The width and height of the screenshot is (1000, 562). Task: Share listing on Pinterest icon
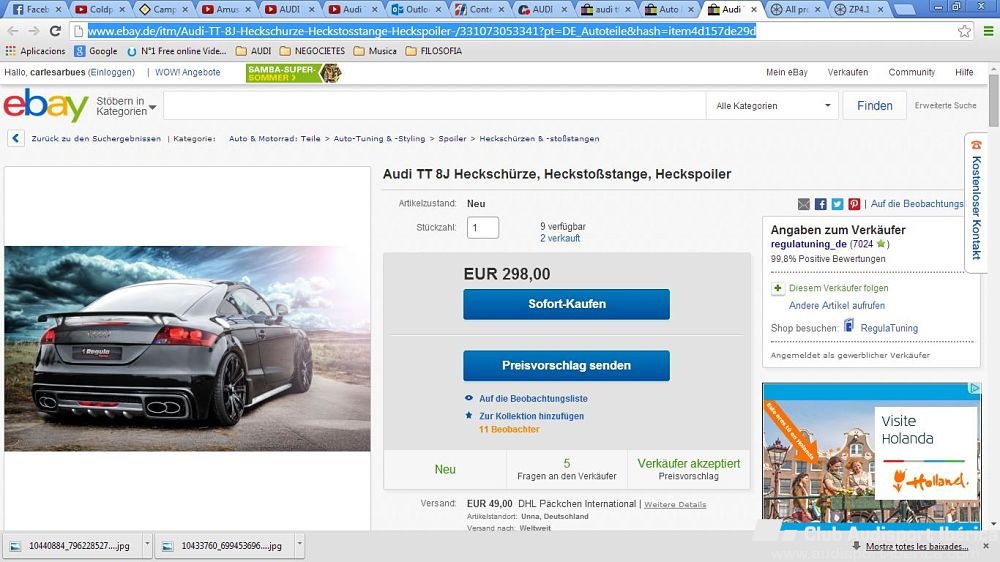click(855, 204)
